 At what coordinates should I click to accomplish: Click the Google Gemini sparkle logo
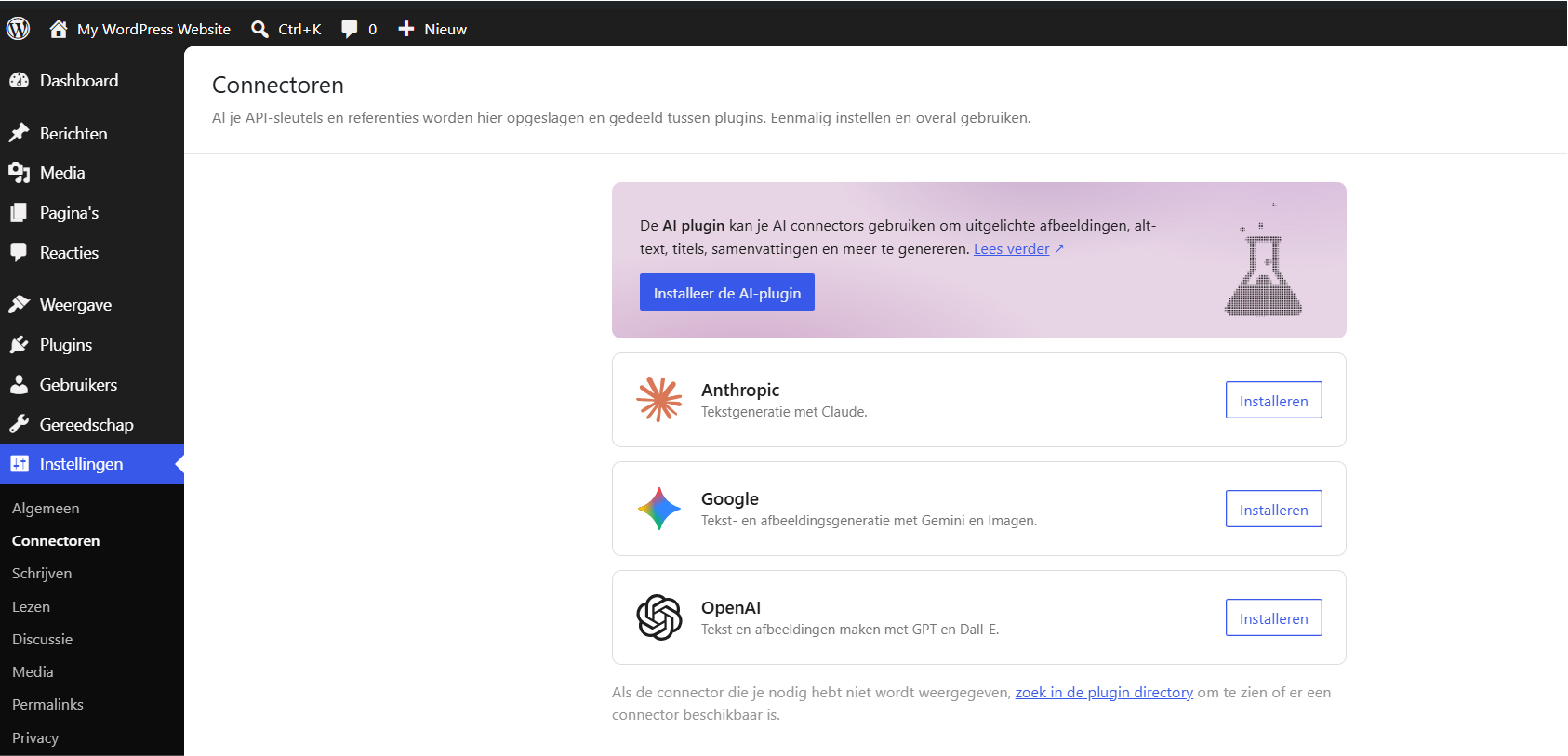(659, 509)
